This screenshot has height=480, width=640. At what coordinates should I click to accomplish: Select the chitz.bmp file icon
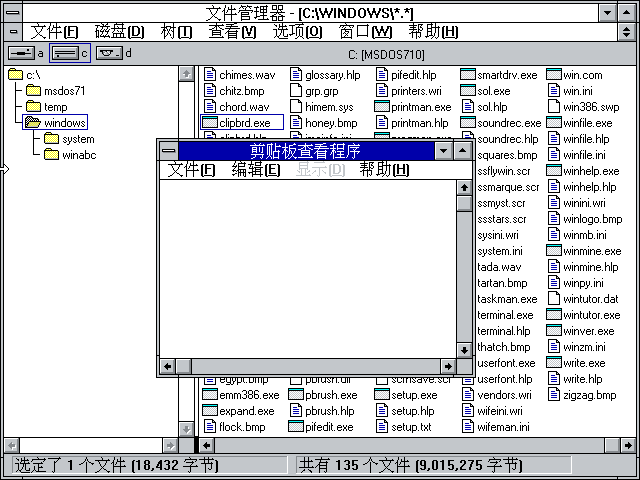210,91
